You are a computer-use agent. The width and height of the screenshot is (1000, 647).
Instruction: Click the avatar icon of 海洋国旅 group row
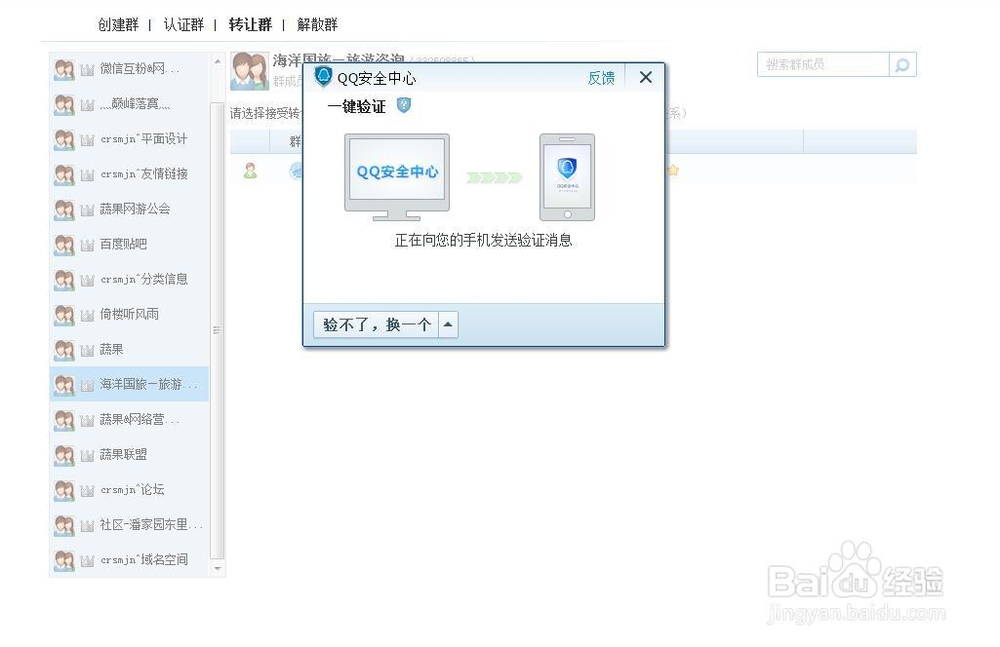click(x=64, y=385)
